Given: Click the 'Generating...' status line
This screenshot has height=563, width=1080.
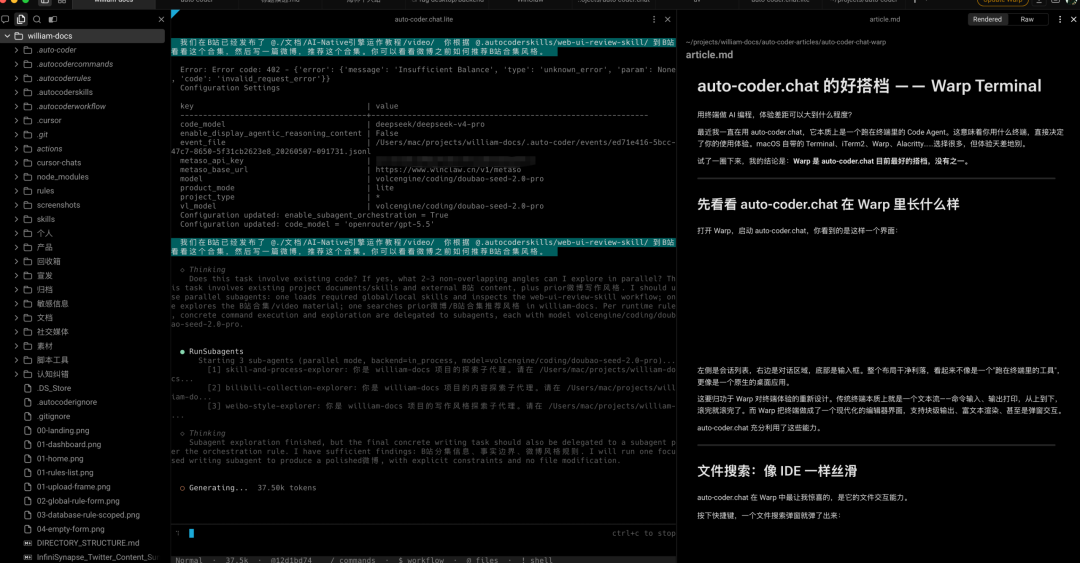Looking at the screenshot, I should [248, 488].
